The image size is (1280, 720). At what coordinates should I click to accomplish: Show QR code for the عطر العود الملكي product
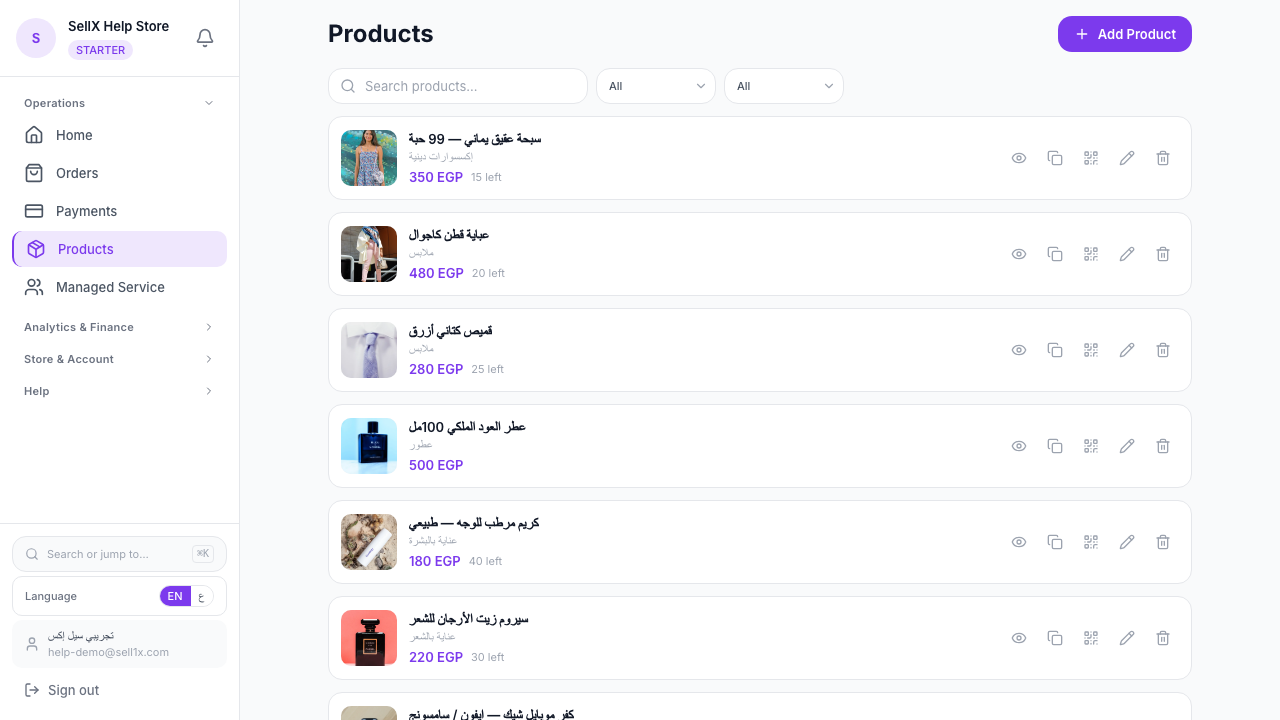pyautogui.click(x=1091, y=446)
